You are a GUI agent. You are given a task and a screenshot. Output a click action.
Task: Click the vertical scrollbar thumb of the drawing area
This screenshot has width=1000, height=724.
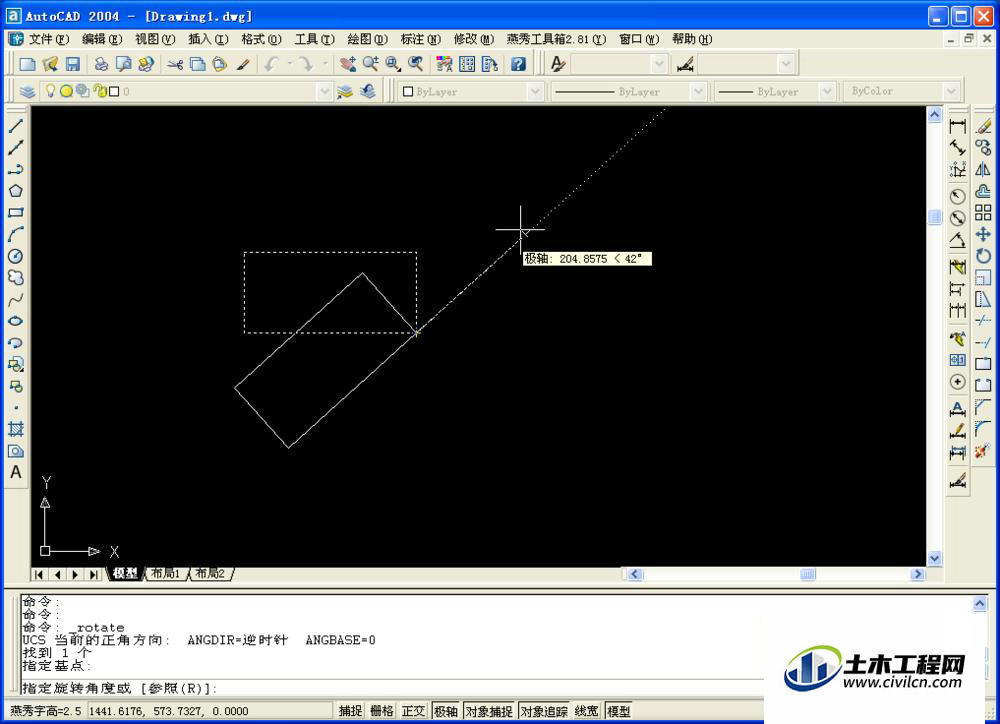click(934, 217)
